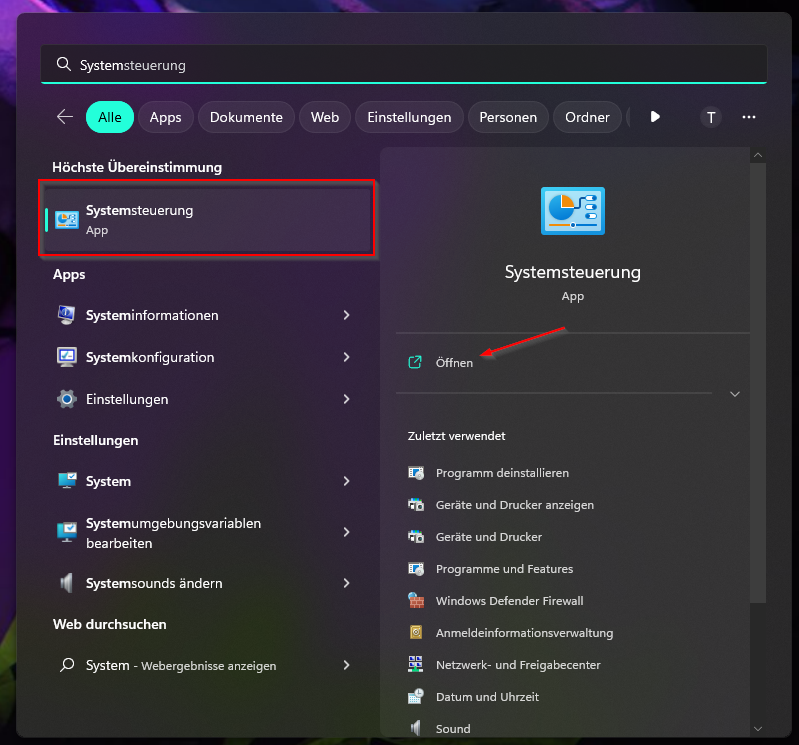The width and height of the screenshot is (799, 745).
Task: Expand Systemsounds ändern chevron
Action: pyautogui.click(x=347, y=583)
